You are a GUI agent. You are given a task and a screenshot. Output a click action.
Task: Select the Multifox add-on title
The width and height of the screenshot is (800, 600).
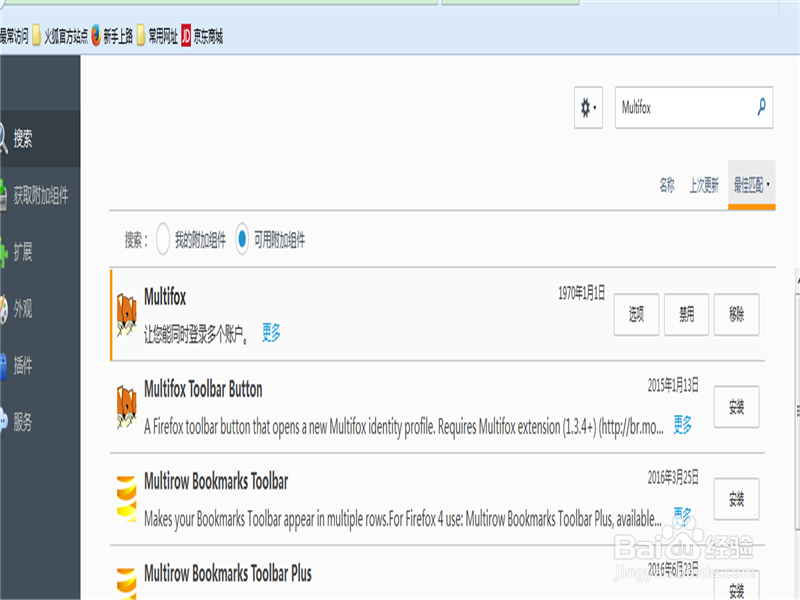click(165, 296)
